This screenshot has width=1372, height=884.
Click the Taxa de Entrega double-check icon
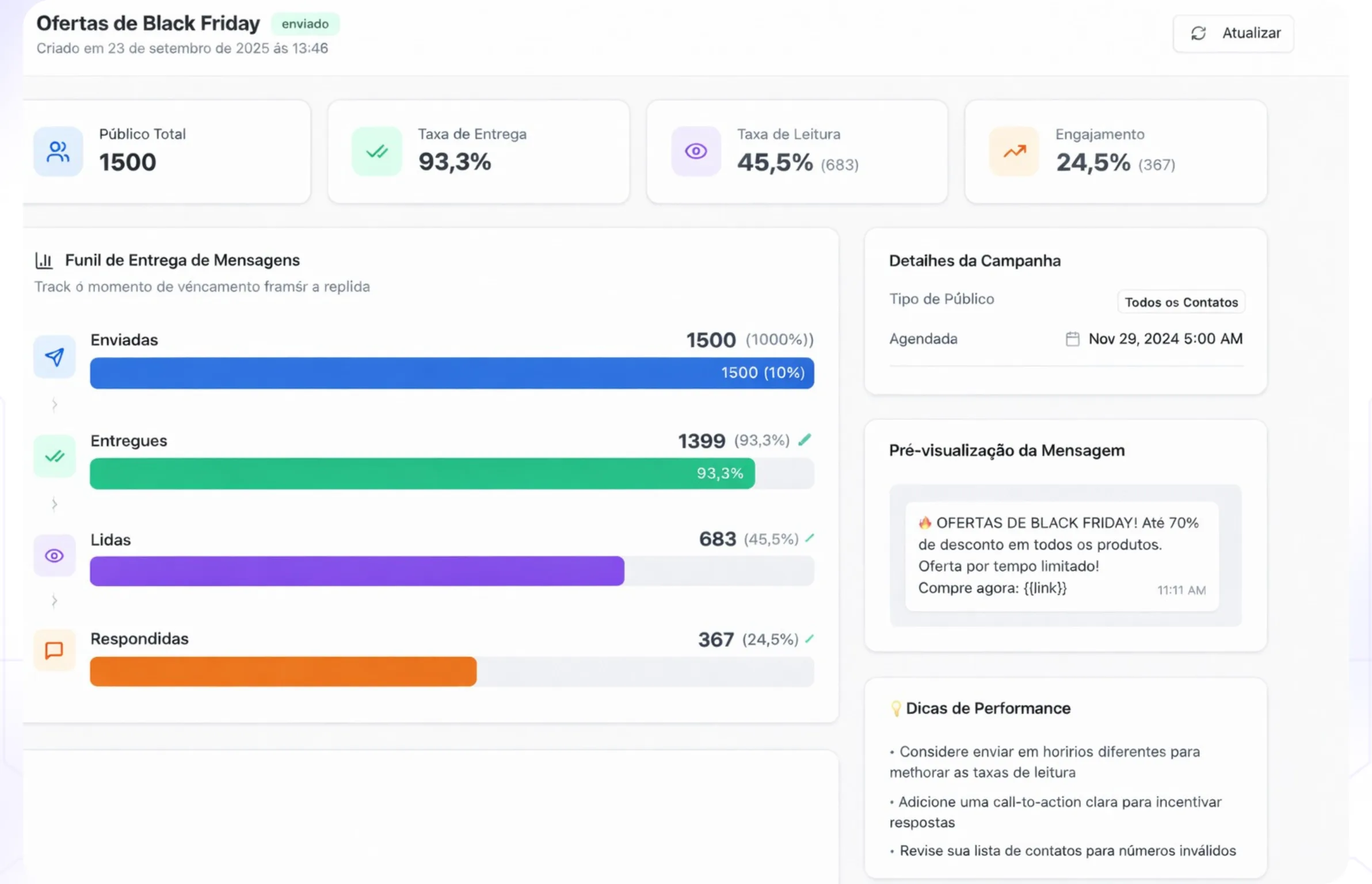click(377, 151)
